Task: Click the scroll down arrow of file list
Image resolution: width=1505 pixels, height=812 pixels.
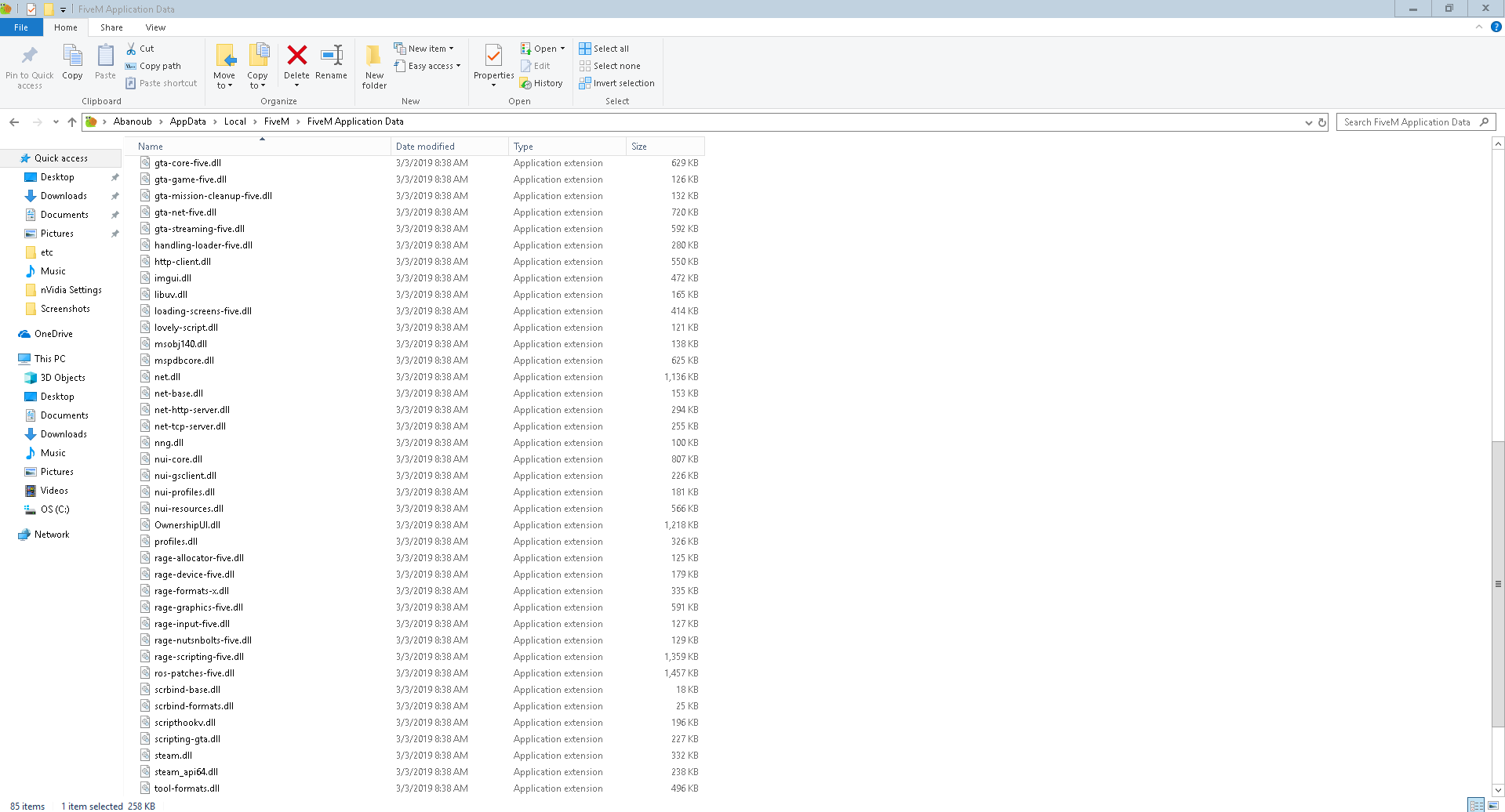Action: tap(1498, 790)
